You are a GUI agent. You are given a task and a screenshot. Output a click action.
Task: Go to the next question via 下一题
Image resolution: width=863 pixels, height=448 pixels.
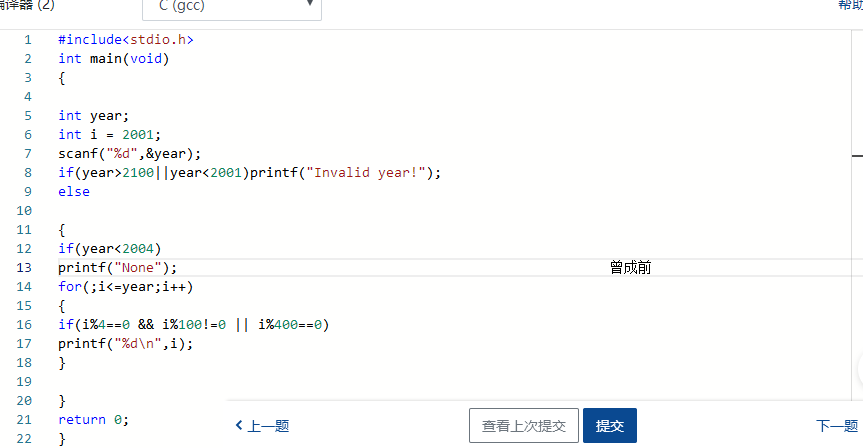pos(836,426)
